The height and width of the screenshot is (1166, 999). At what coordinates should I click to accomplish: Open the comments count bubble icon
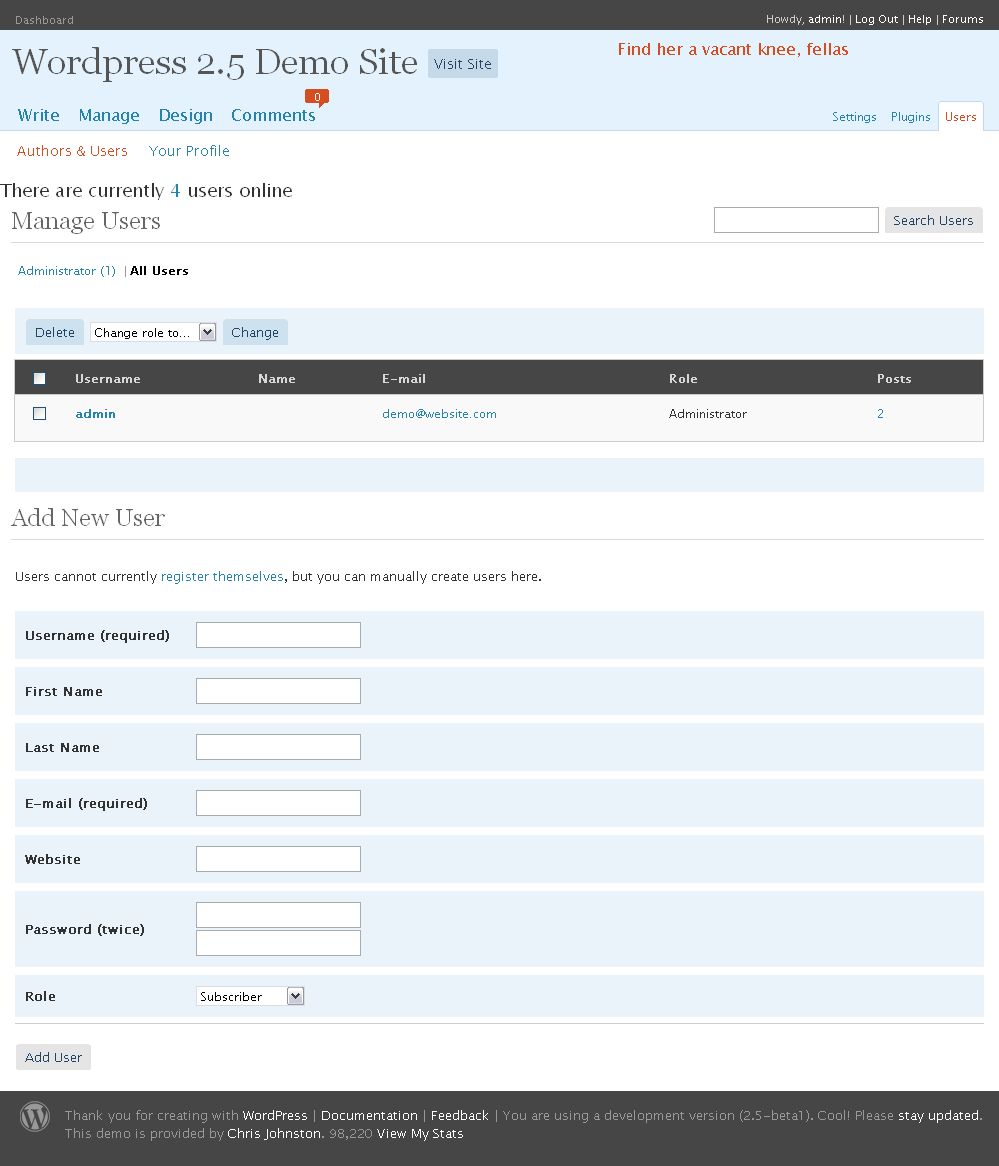tap(317, 97)
